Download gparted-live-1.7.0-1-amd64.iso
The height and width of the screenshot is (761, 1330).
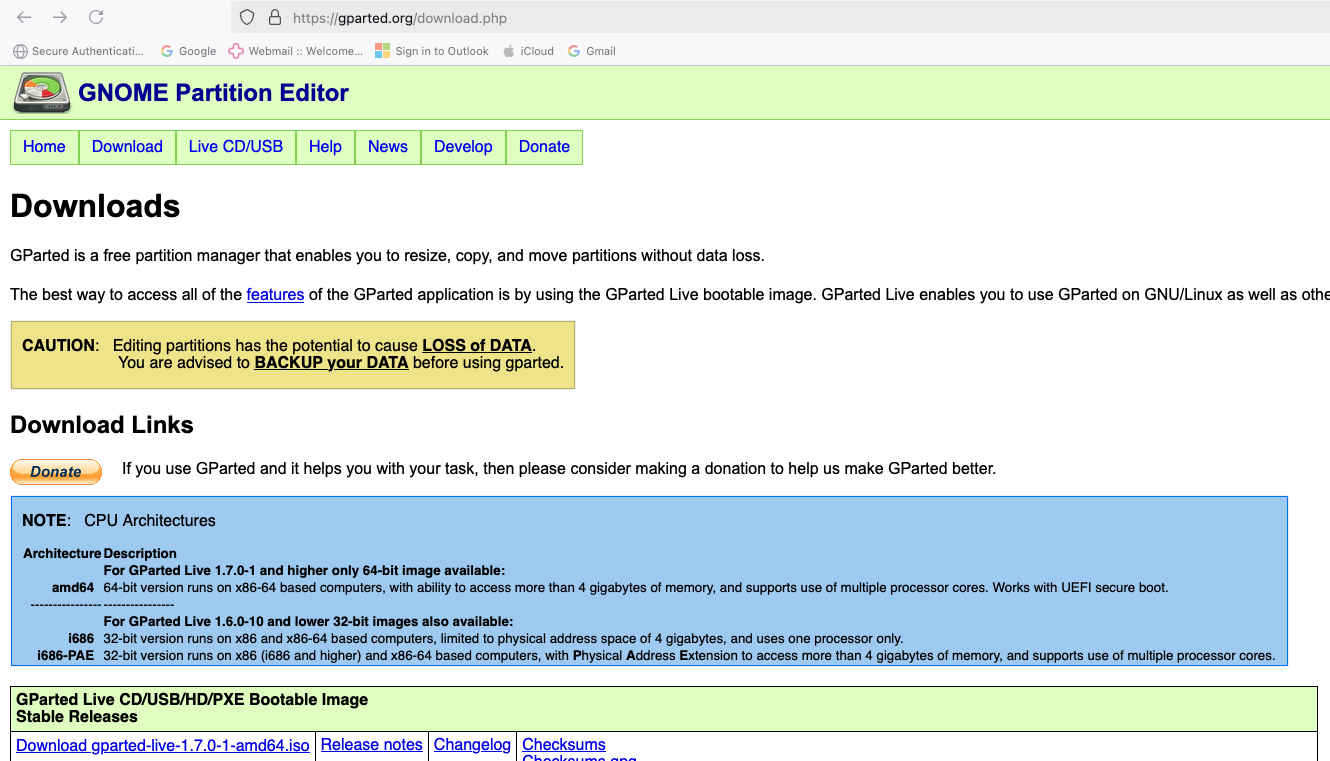click(163, 745)
